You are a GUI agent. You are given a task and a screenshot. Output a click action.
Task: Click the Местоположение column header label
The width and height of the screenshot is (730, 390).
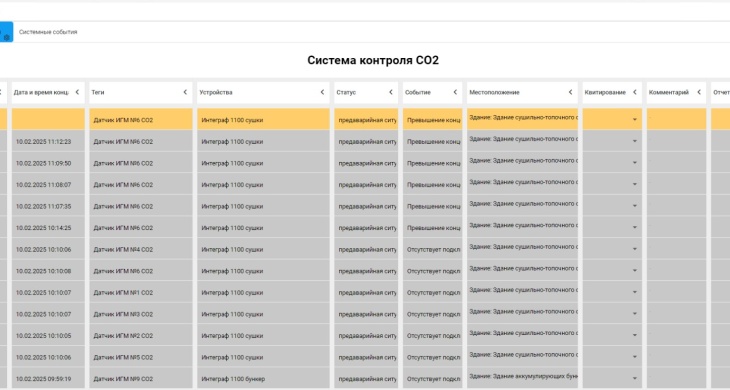click(x=494, y=93)
